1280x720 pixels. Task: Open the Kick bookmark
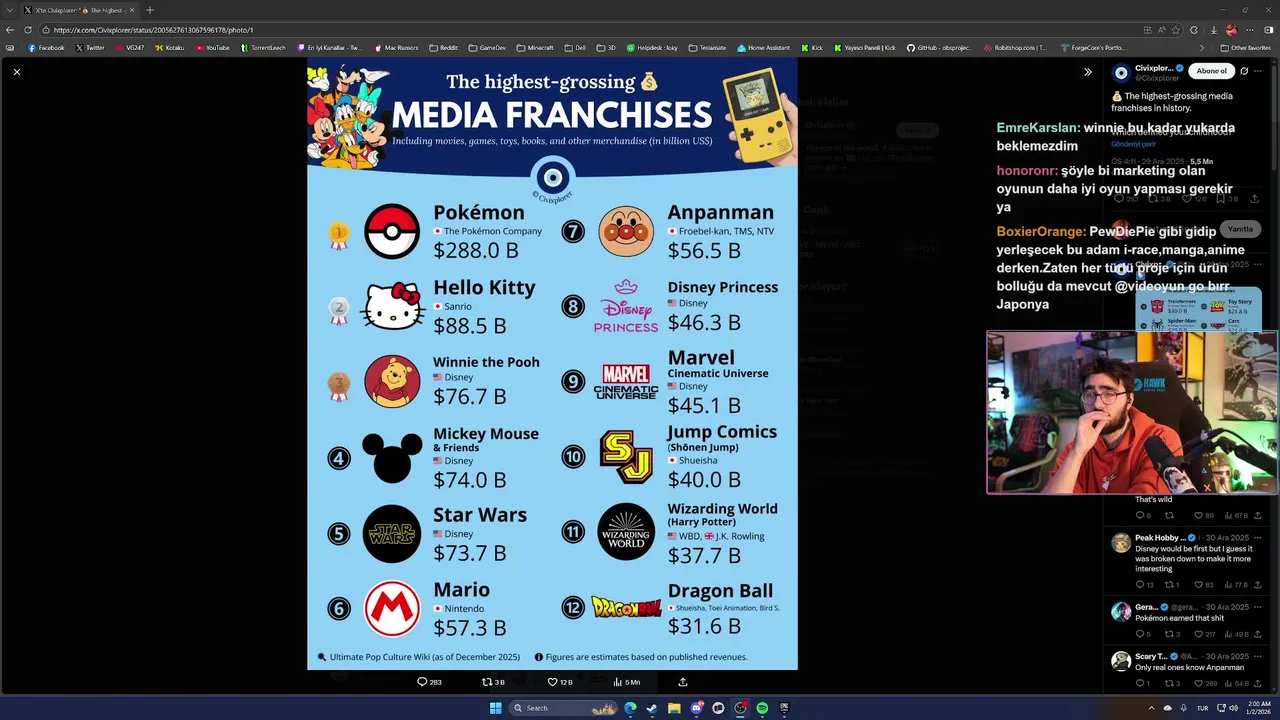(812, 47)
